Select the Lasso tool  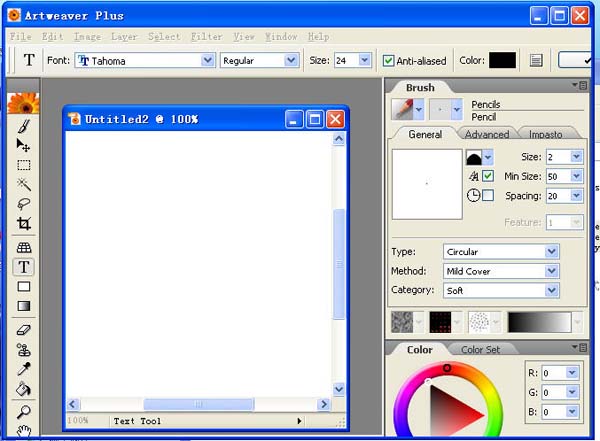[24, 204]
